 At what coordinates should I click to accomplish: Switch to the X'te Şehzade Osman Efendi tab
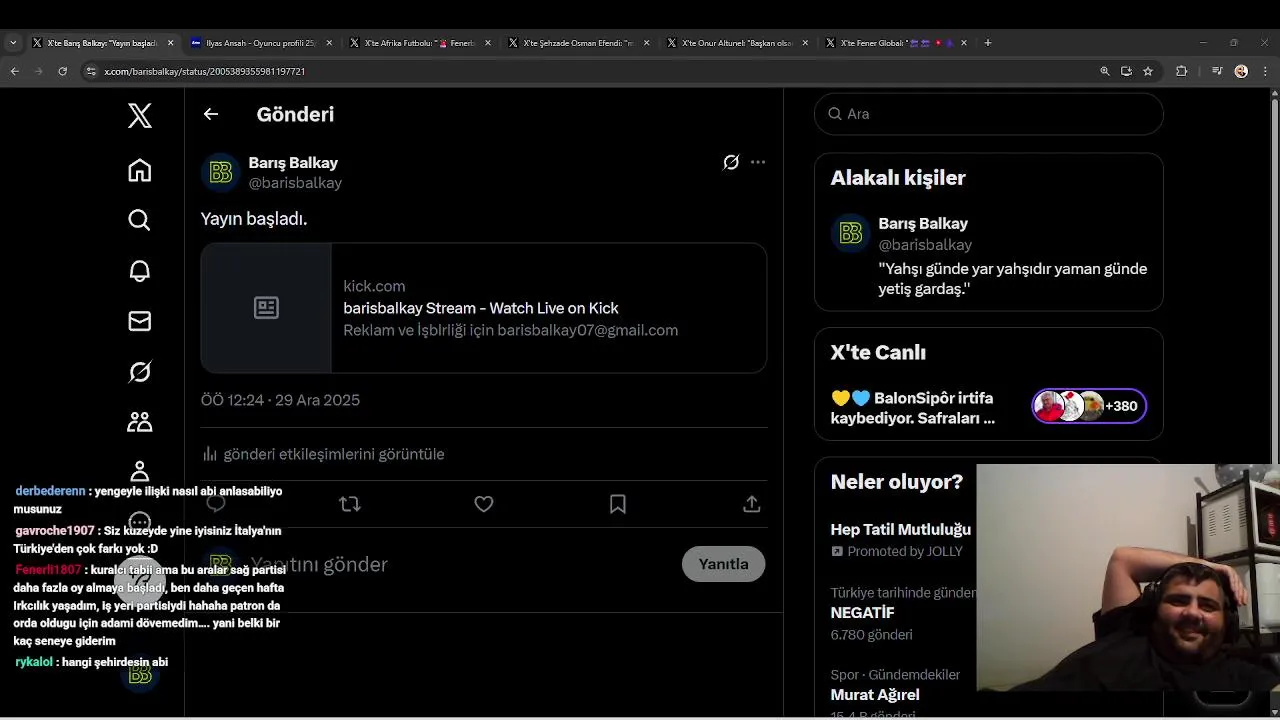tap(578, 43)
